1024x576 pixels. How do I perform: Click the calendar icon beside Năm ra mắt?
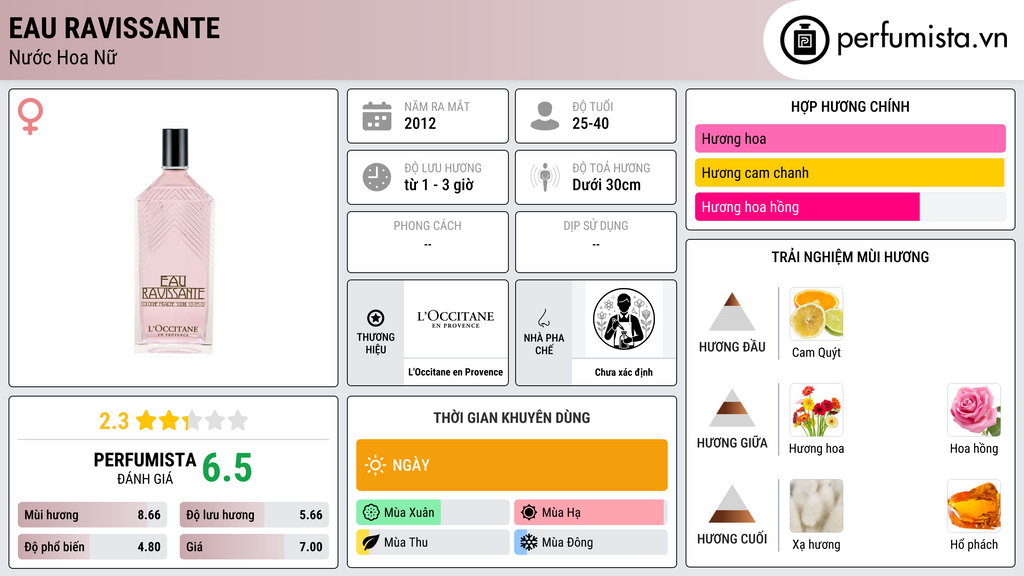(377, 116)
